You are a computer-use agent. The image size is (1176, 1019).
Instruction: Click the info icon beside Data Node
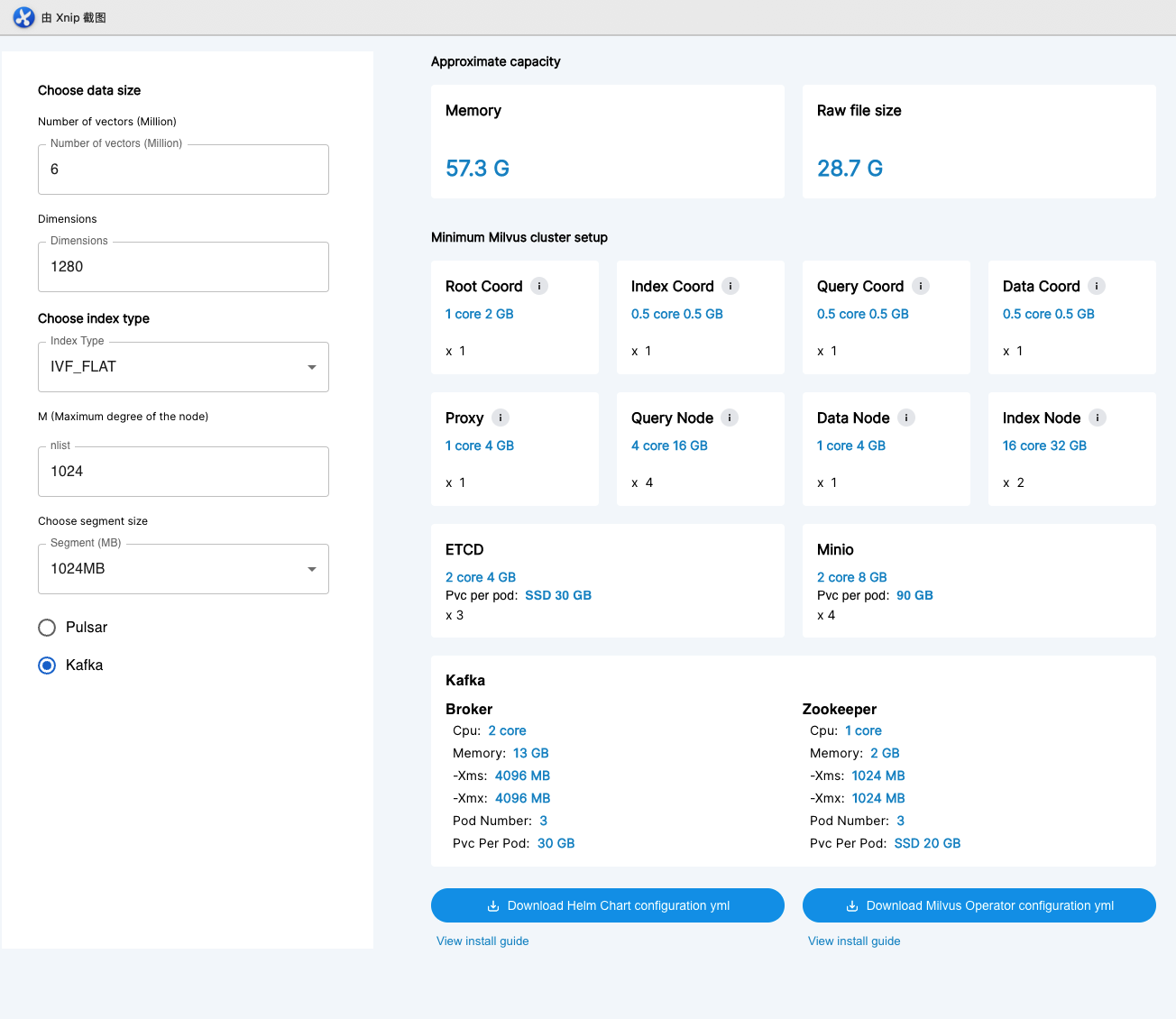(907, 418)
